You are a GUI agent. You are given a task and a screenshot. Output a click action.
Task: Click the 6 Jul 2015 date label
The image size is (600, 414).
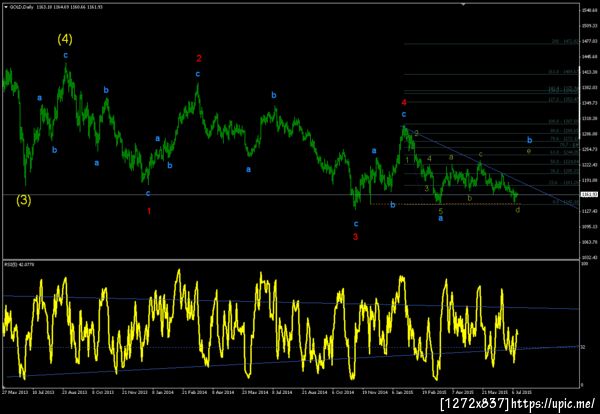click(522, 392)
